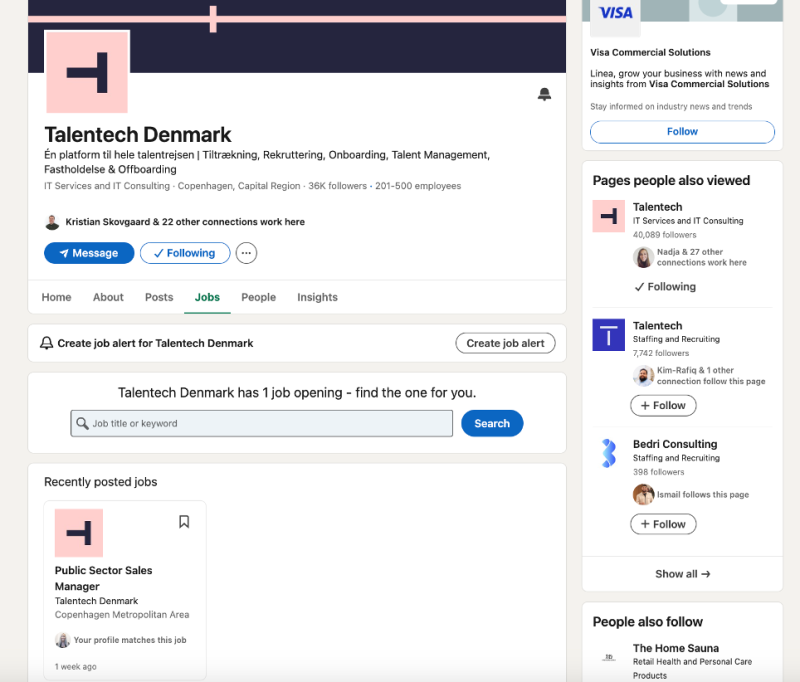The height and width of the screenshot is (682, 800).
Task: Click Kim-Rafiq & 1 other connection text
Action: [711, 376]
